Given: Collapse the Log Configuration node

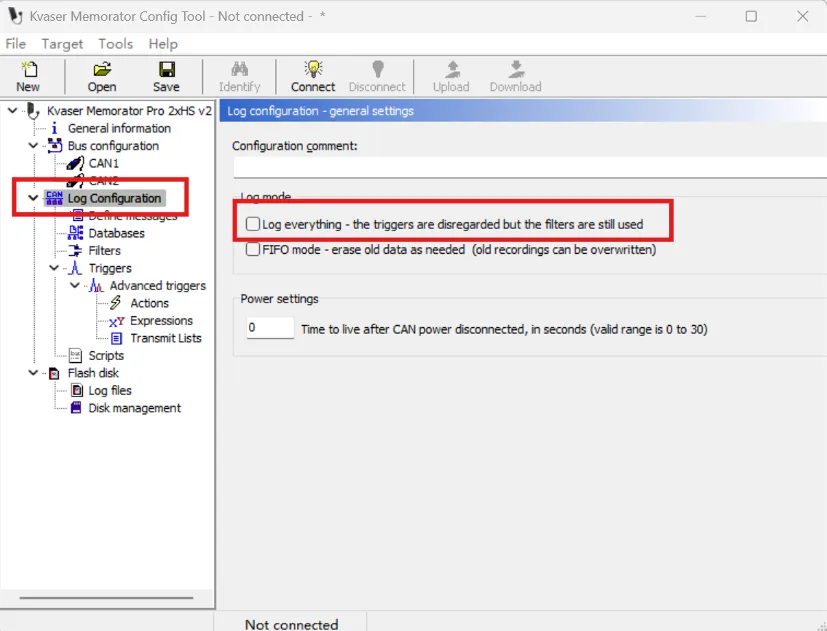Looking at the screenshot, I should click(x=33, y=198).
